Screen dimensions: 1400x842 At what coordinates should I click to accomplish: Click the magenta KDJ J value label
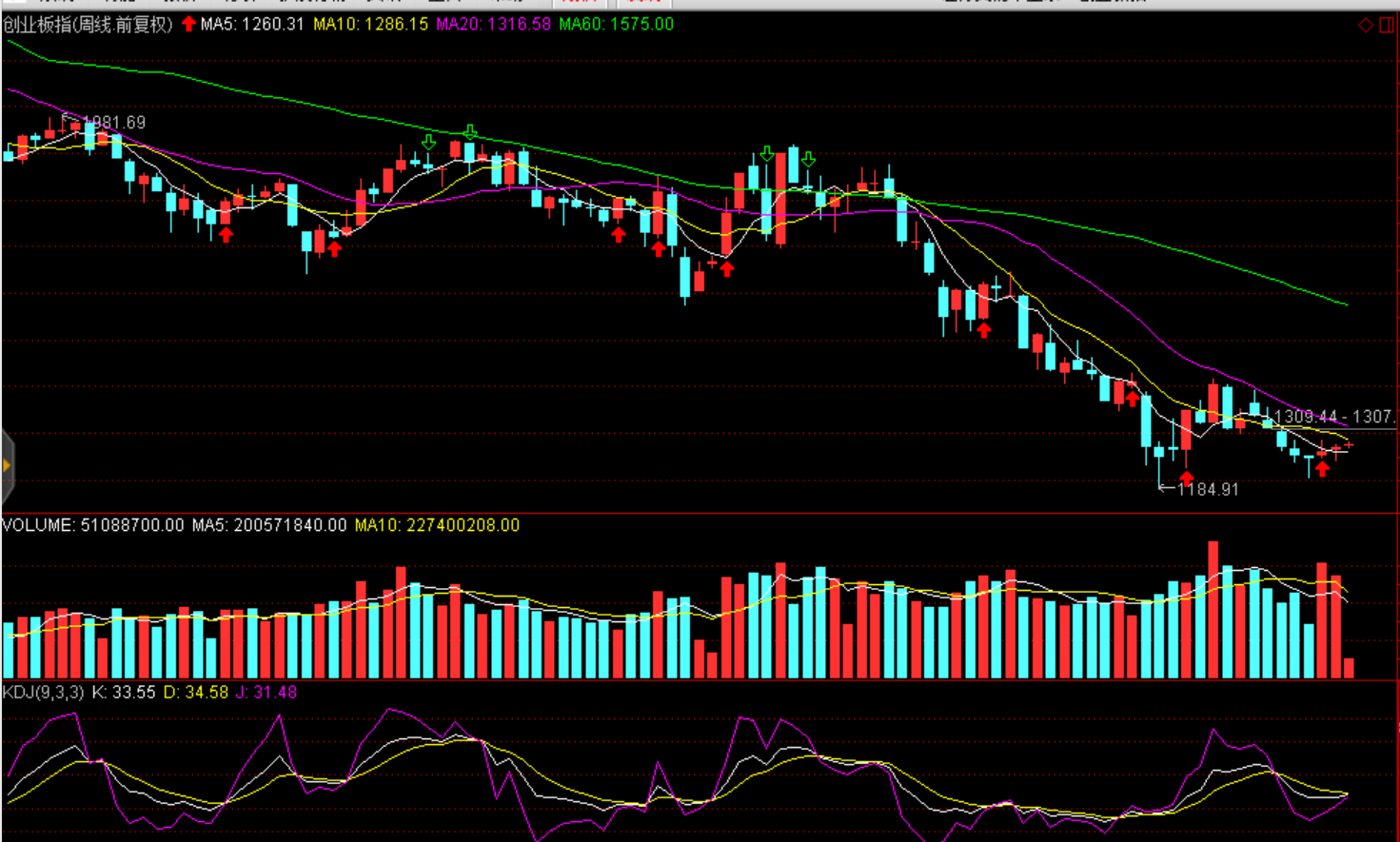pyautogui.click(x=266, y=693)
